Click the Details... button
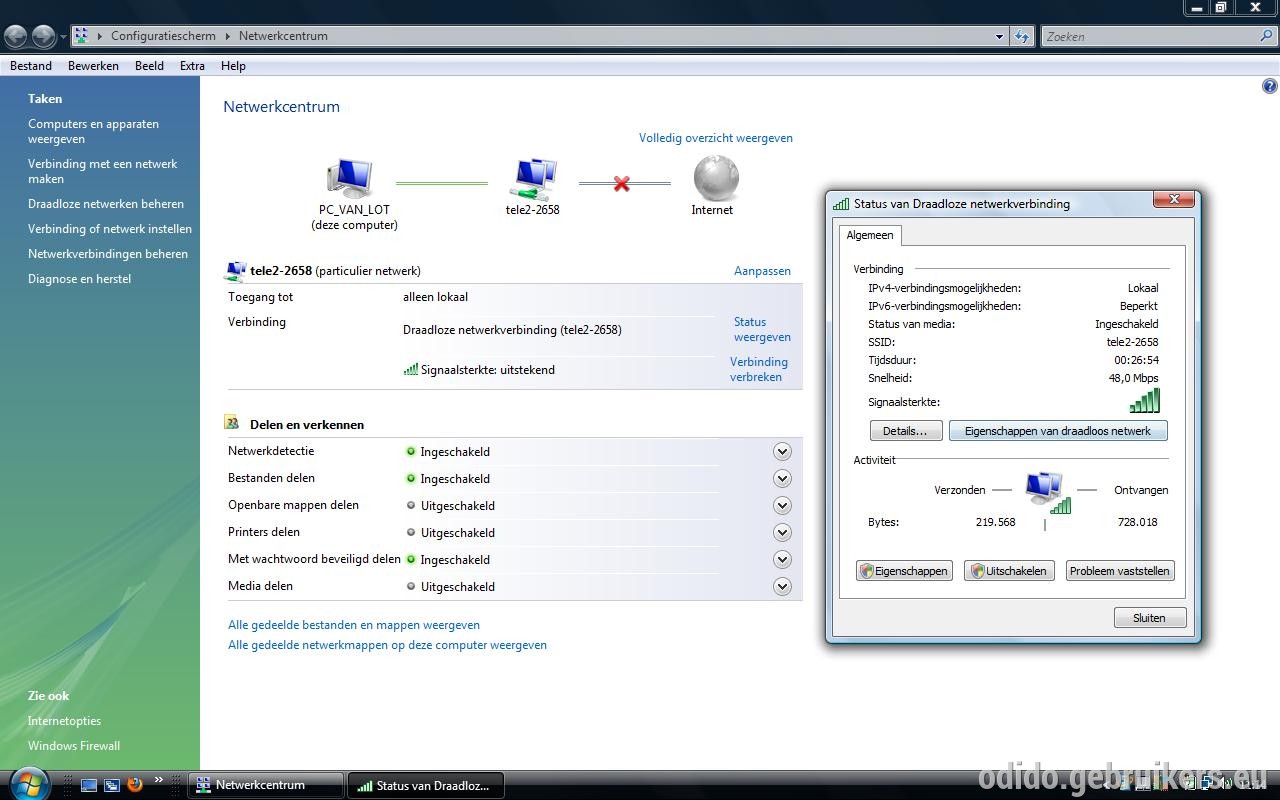The width and height of the screenshot is (1280, 800). click(x=906, y=431)
